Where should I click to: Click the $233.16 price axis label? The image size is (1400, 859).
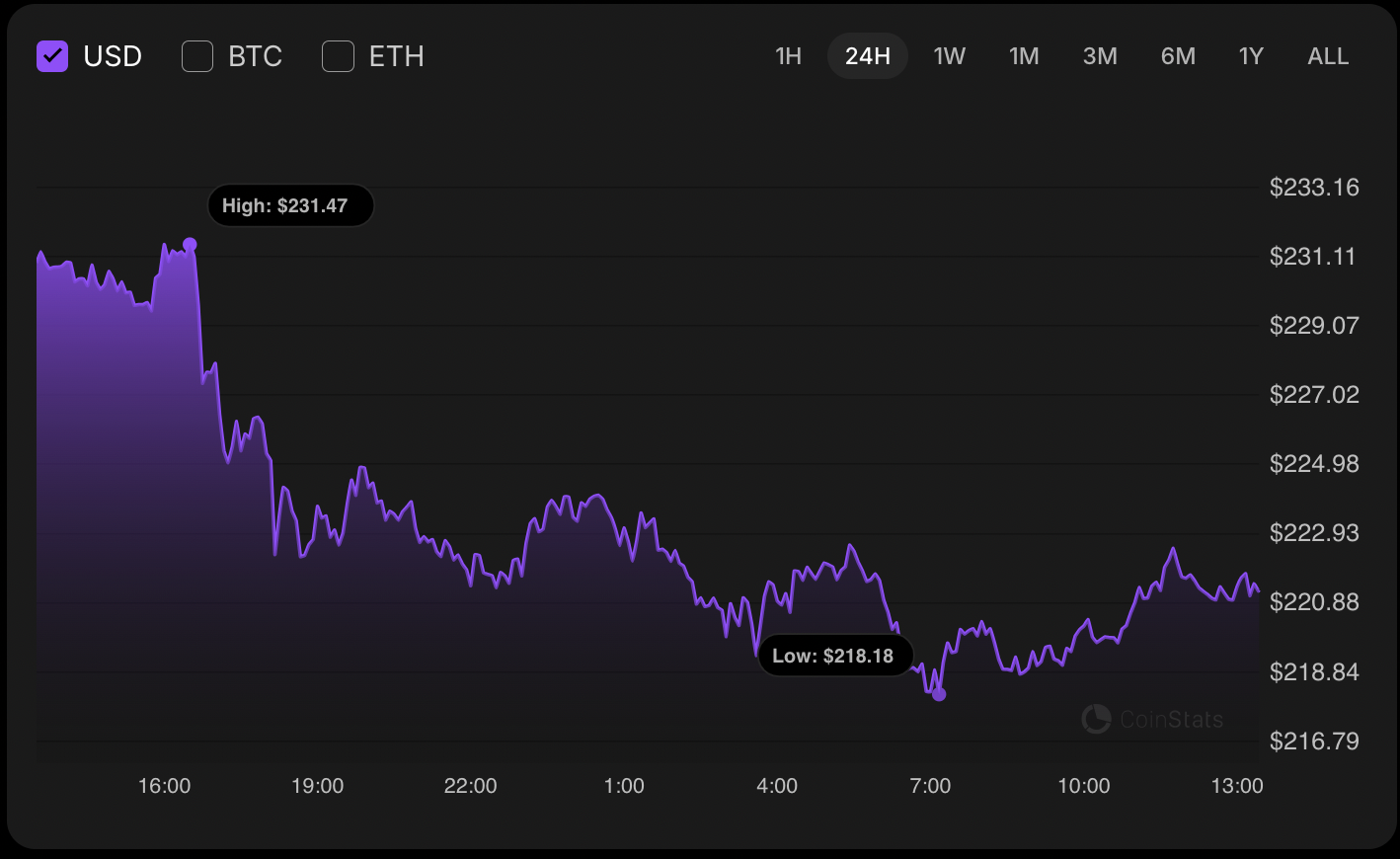[1313, 187]
